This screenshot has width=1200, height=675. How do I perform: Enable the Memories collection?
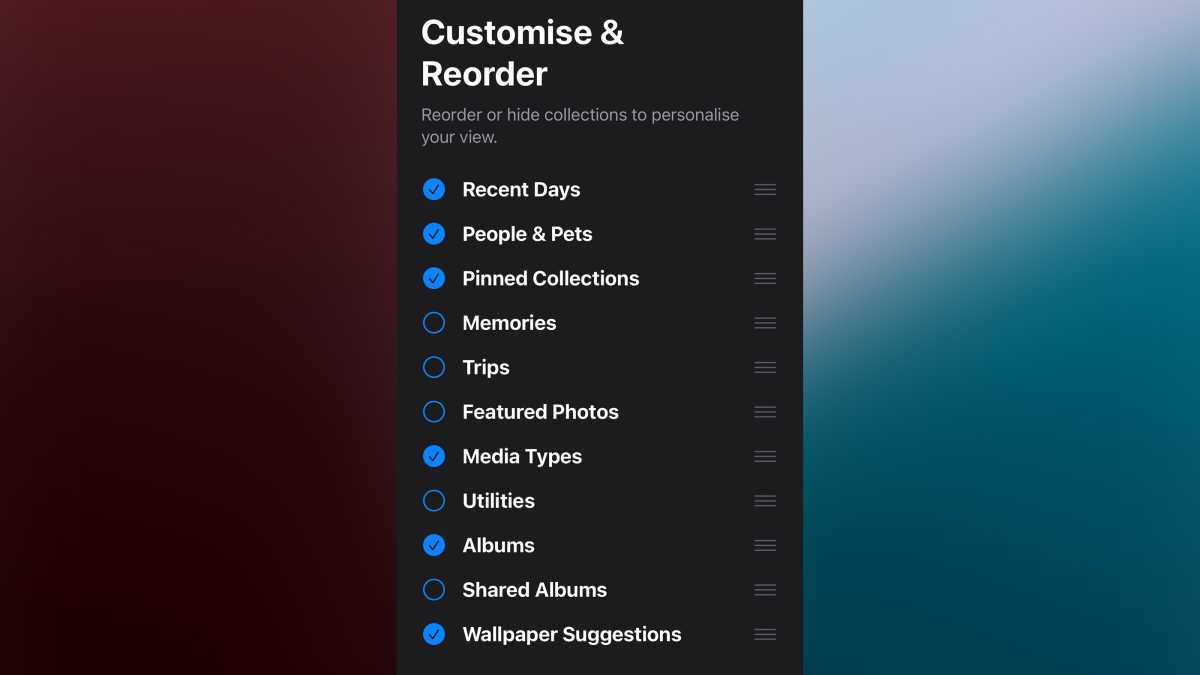coord(434,322)
